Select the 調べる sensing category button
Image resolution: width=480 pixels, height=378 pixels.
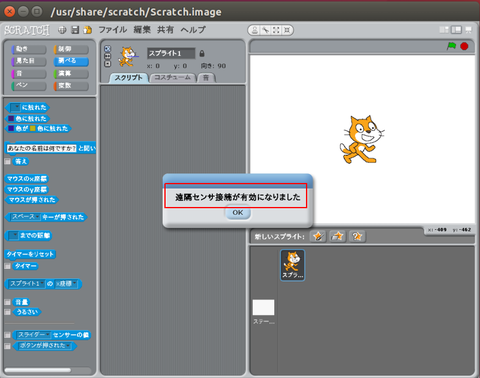tap(71, 61)
